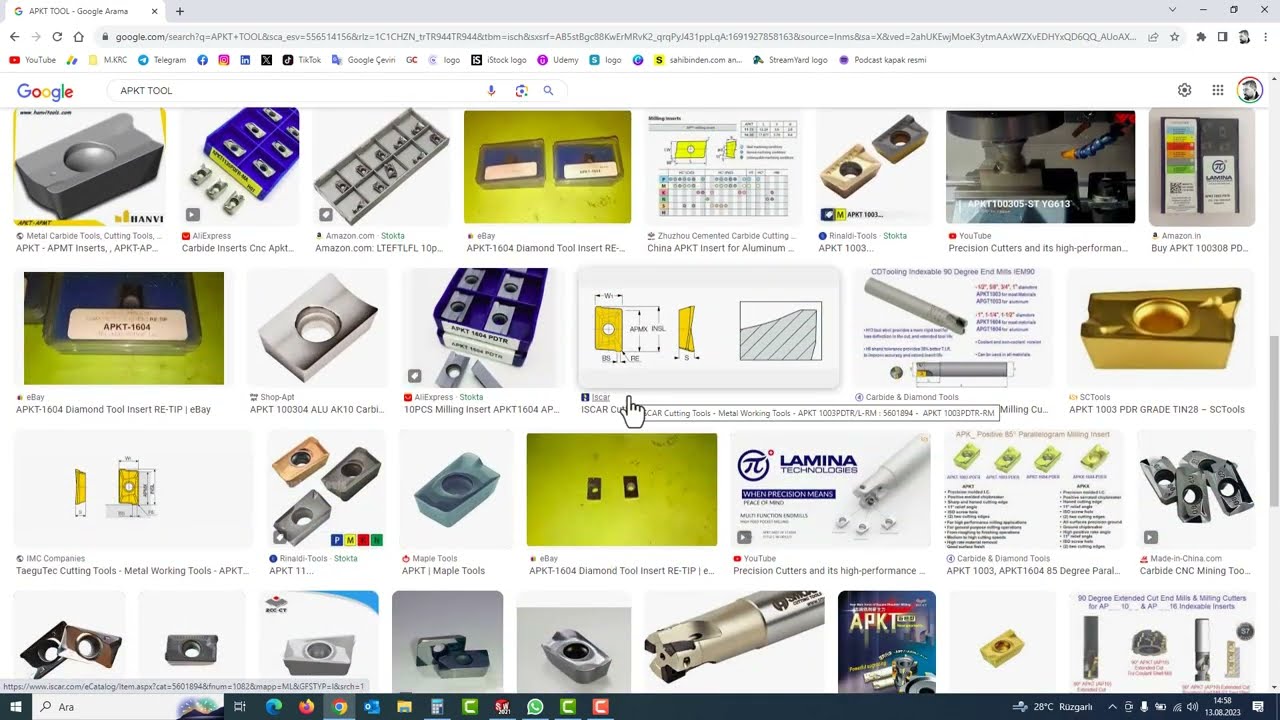
Task: Bookmark this page with the star icon
Action: coord(1175,37)
